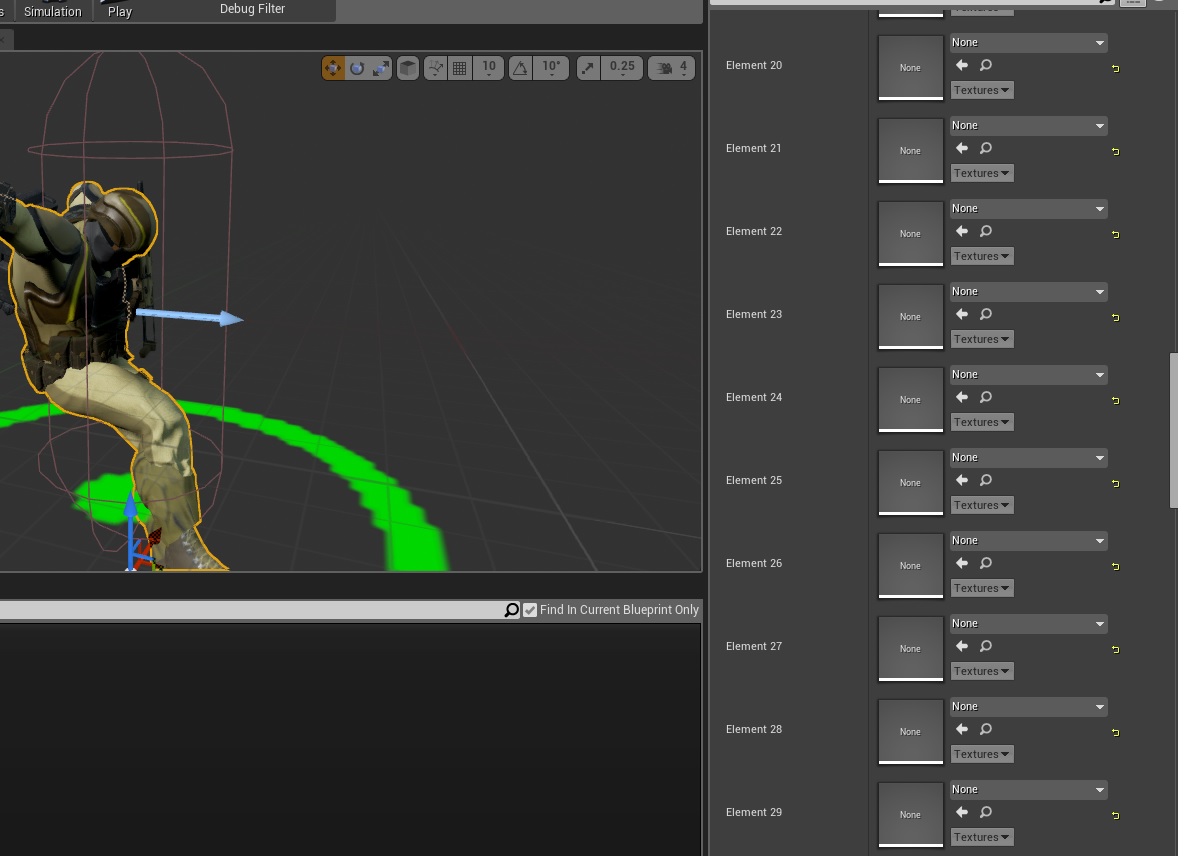Open the None asset dropdown for Element 25
Viewport: 1184px width, 856px height.
[x=1028, y=458]
